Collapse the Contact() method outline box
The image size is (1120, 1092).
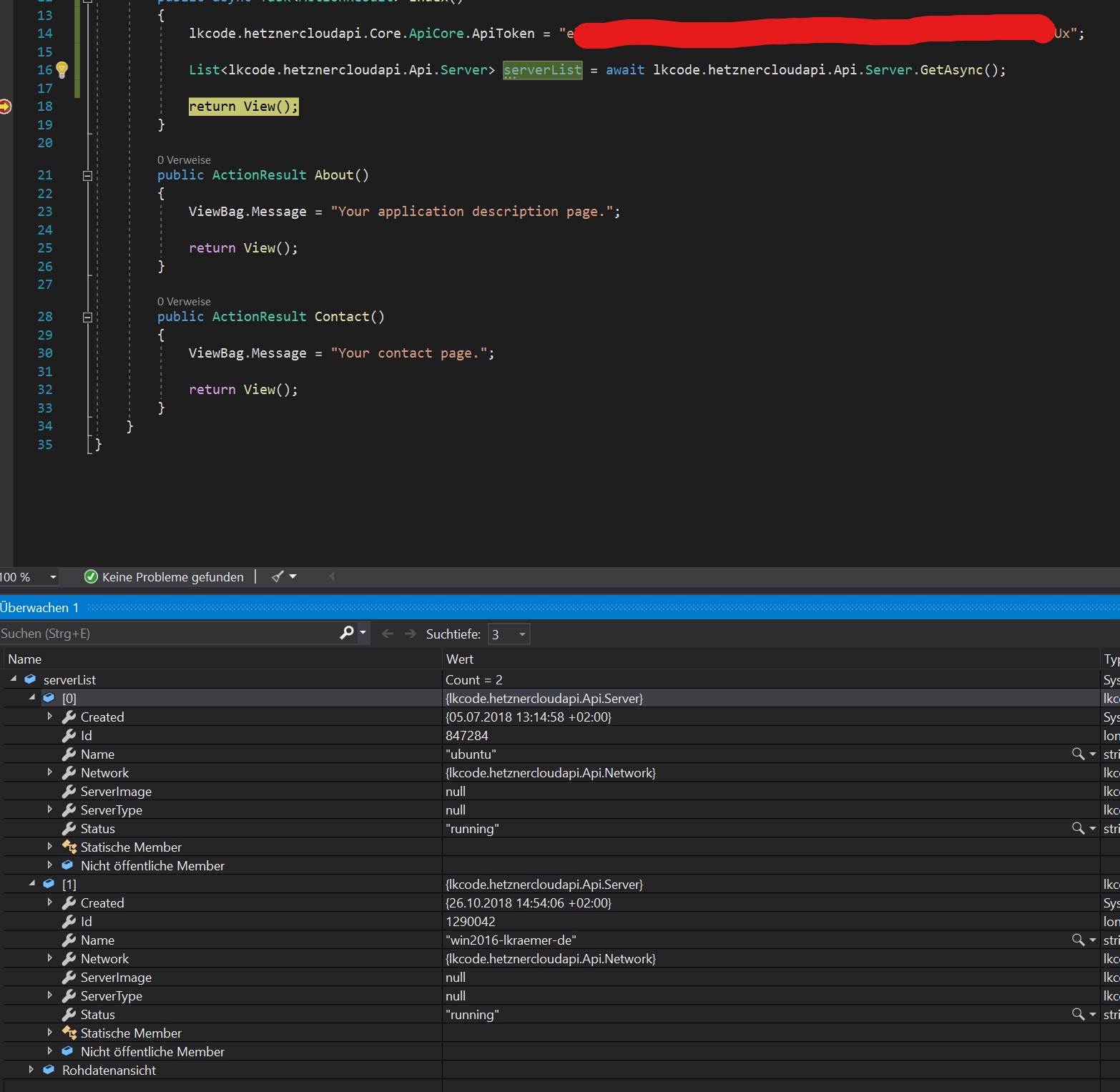[x=87, y=317]
